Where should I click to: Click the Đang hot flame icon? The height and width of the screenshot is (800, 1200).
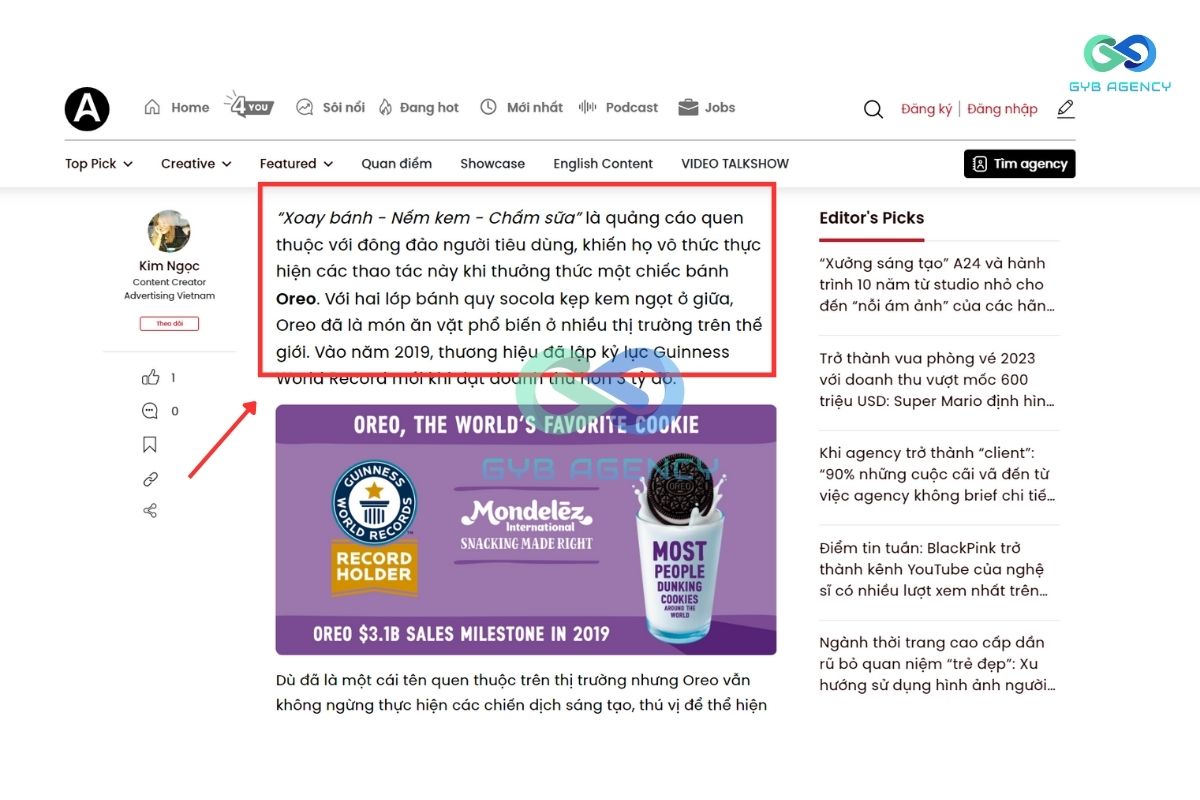coord(385,107)
